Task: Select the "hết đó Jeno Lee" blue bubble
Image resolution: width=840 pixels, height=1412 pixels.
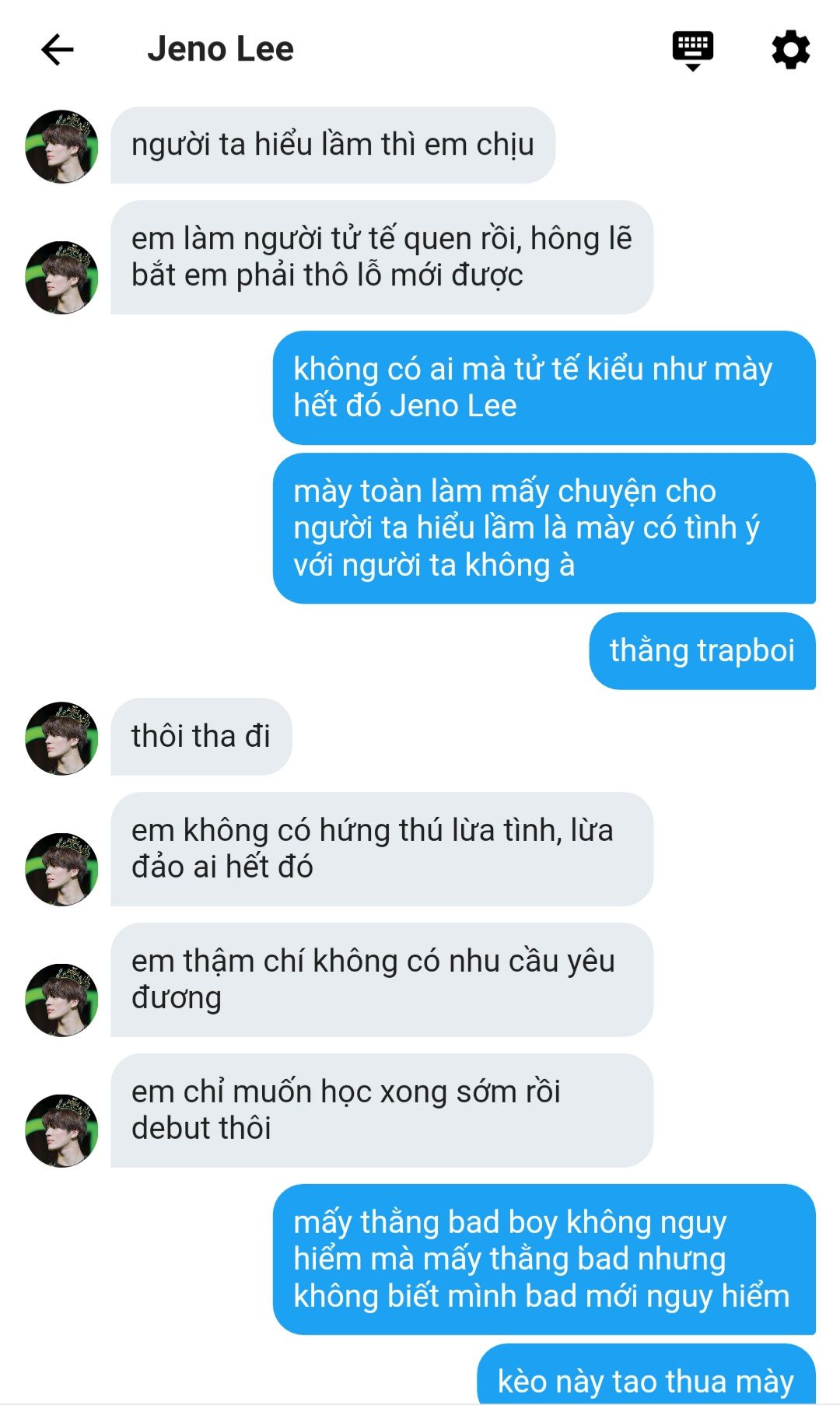Action: click(x=544, y=388)
